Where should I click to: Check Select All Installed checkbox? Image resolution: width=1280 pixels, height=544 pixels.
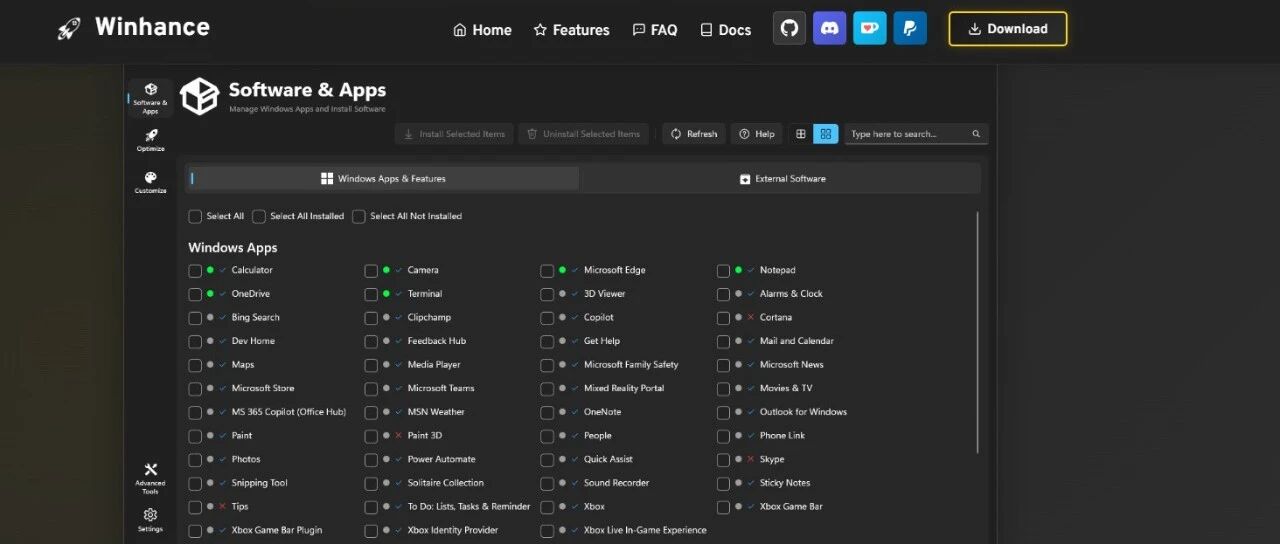pyautogui.click(x=259, y=217)
